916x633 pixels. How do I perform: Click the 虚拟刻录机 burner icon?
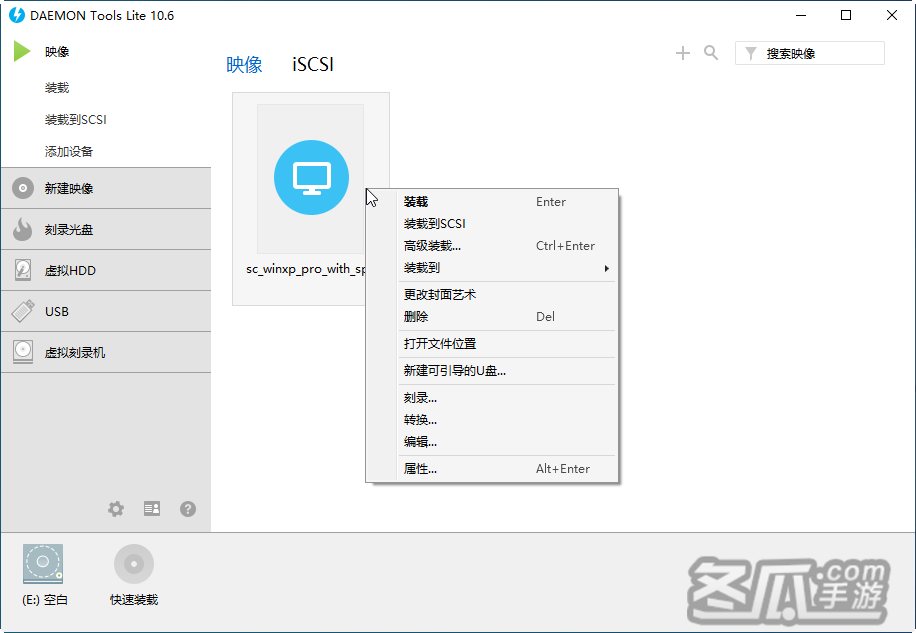tap(23, 352)
